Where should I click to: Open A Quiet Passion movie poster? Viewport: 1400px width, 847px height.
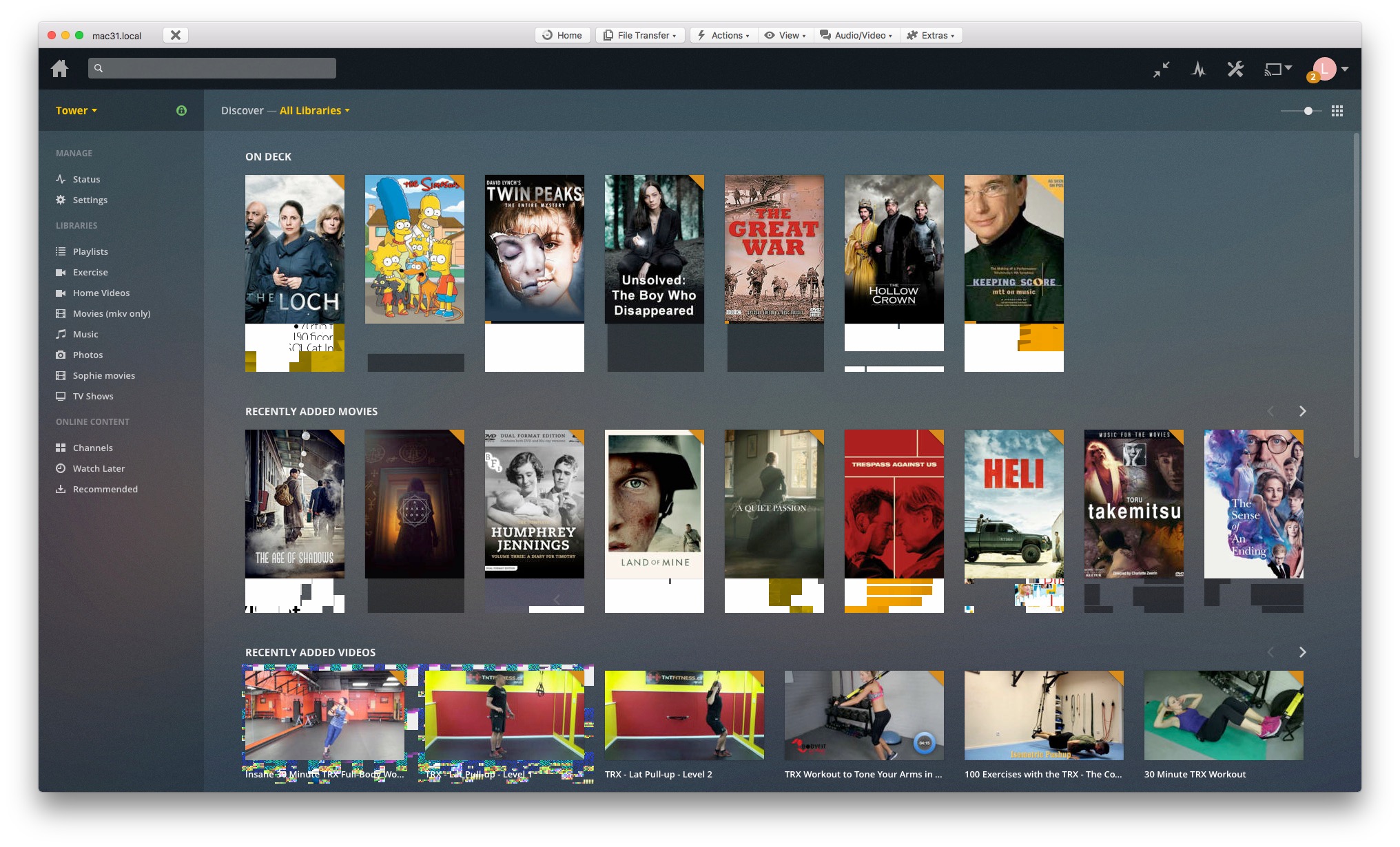(x=774, y=504)
